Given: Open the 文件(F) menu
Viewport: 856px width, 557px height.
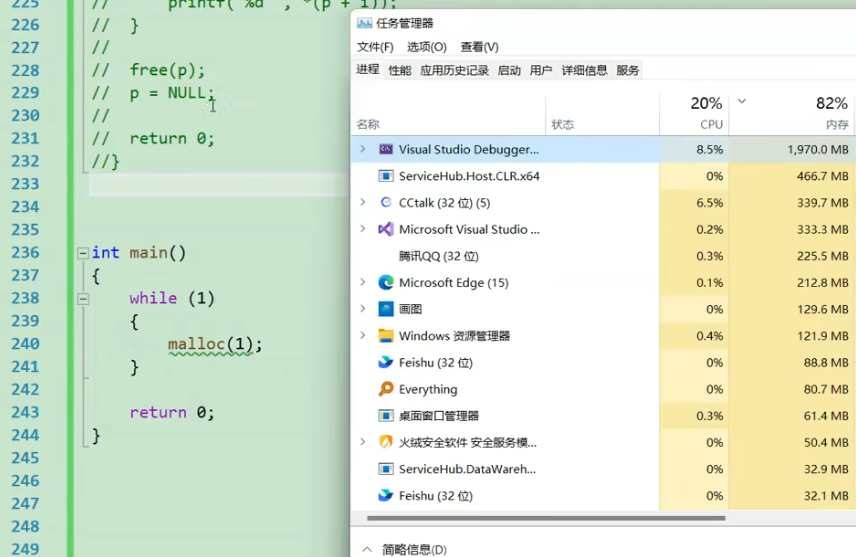Looking at the screenshot, I should coord(375,47).
